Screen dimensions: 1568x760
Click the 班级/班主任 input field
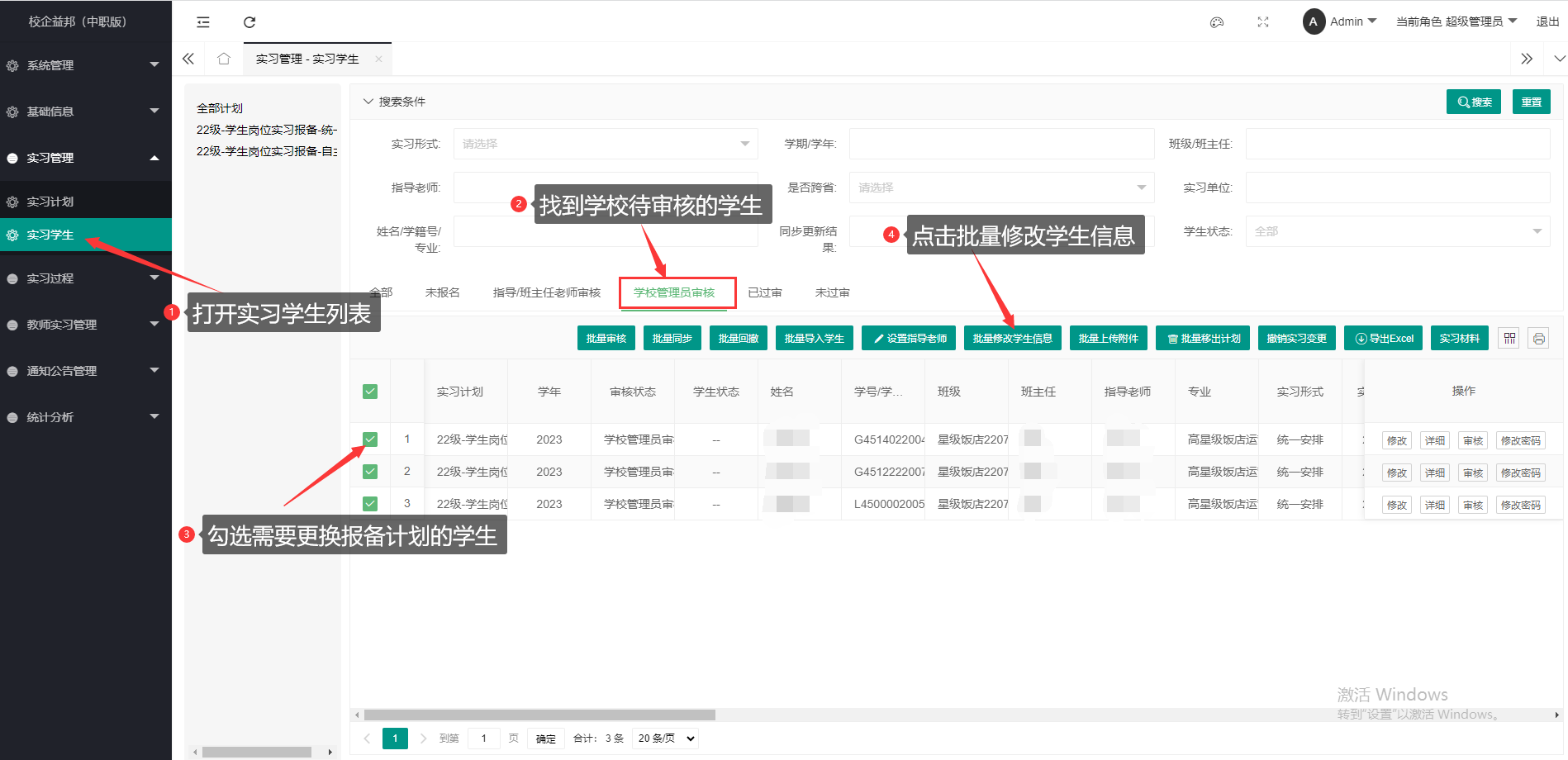click(x=1397, y=144)
